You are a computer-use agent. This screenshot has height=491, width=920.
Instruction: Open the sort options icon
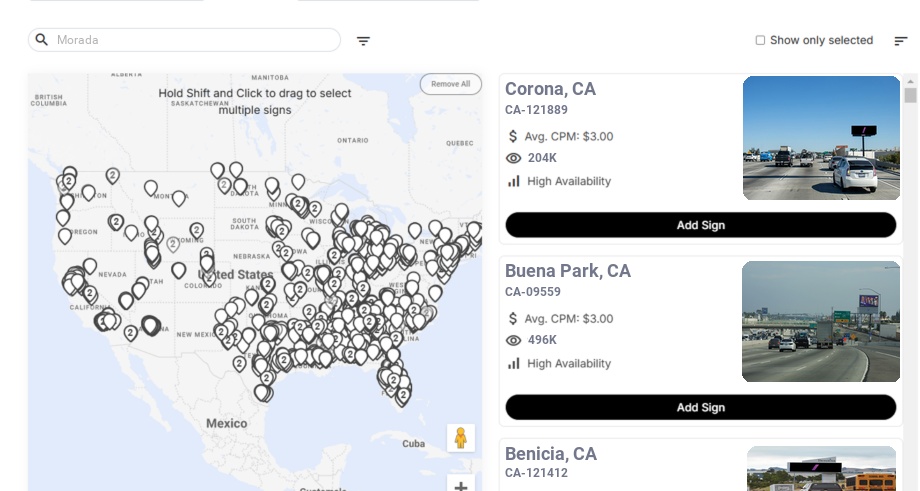900,41
